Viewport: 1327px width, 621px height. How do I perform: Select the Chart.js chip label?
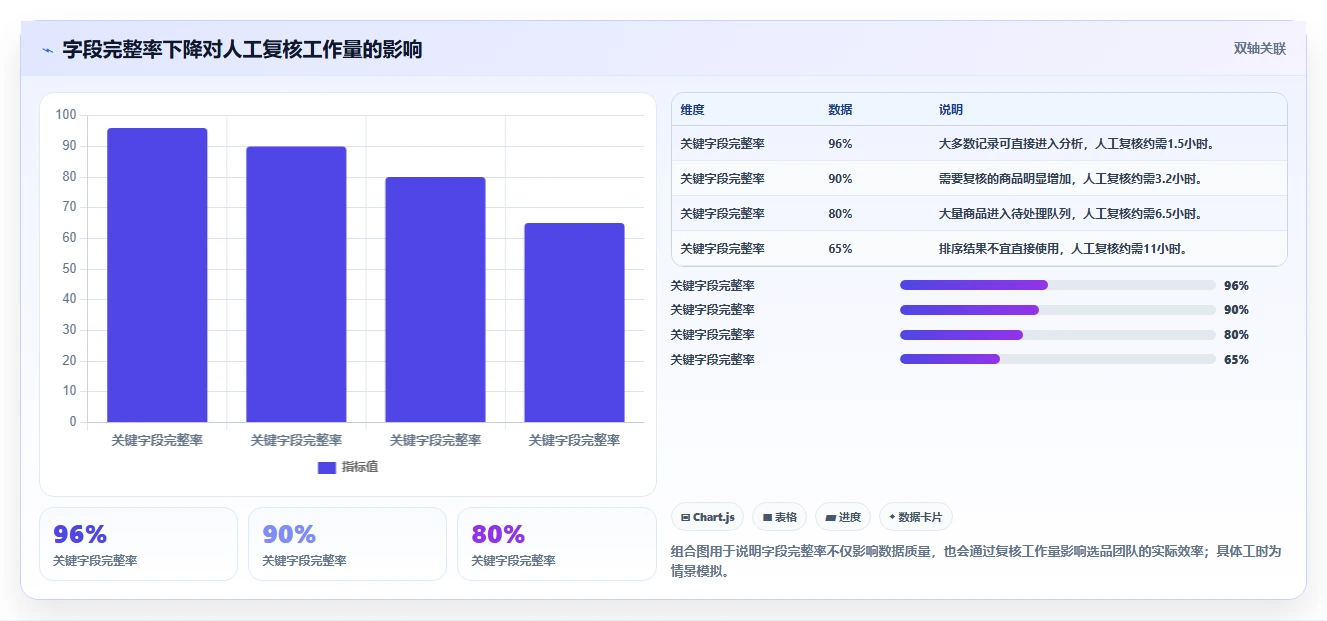[x=714, y=517]
